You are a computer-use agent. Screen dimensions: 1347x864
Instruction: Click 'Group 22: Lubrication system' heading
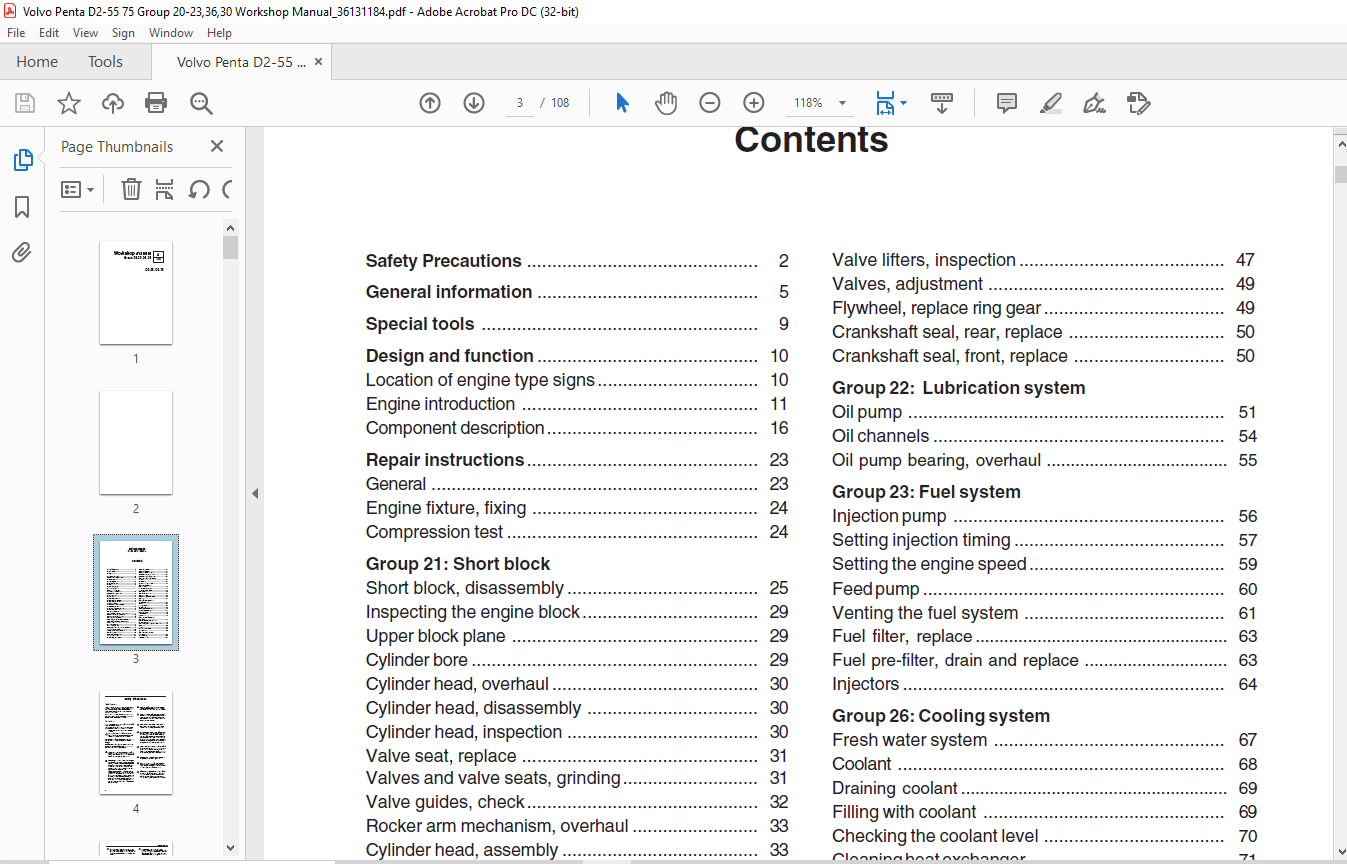pos(959,388)
